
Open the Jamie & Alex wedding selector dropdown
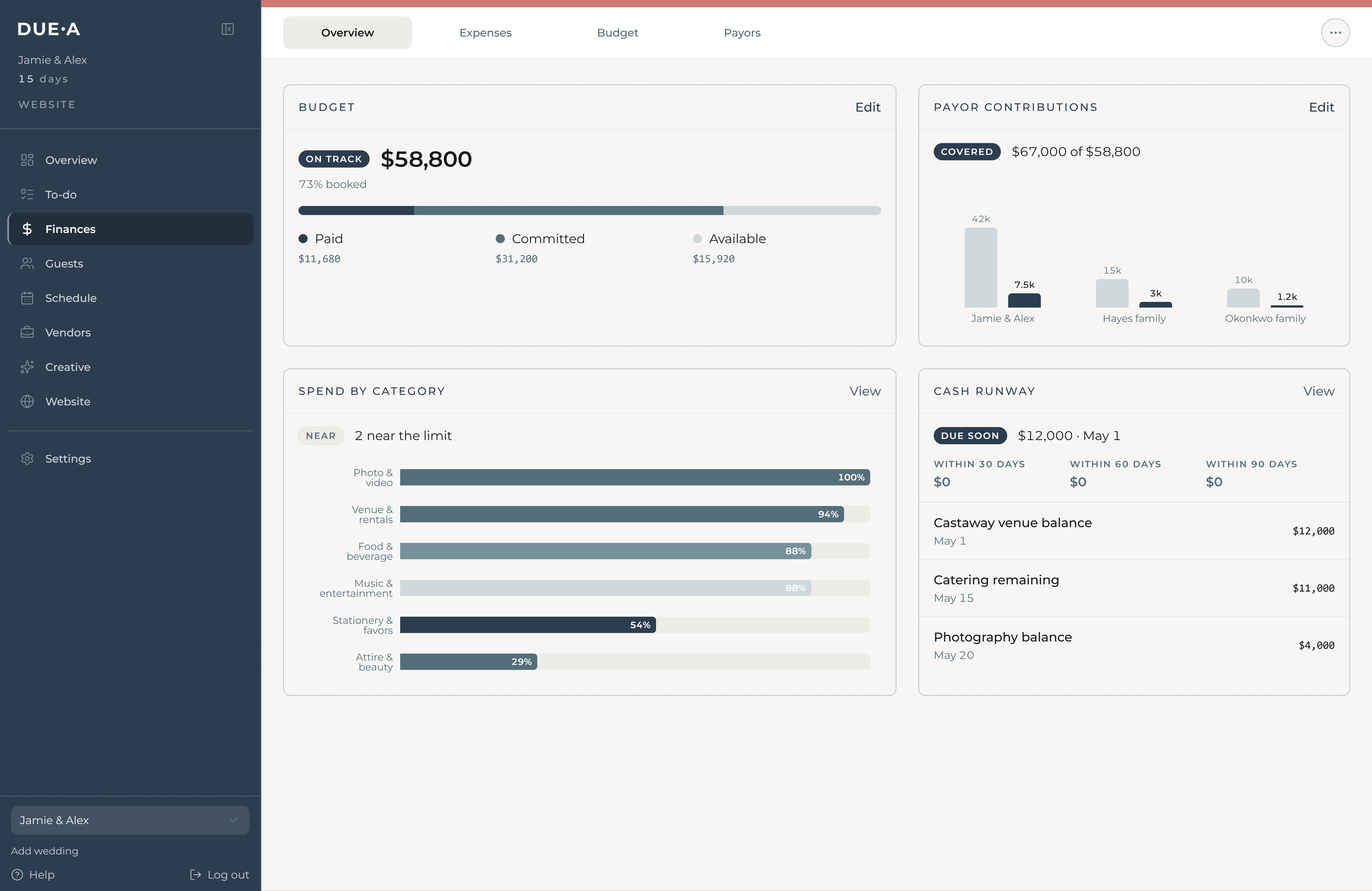click(130, 820)
